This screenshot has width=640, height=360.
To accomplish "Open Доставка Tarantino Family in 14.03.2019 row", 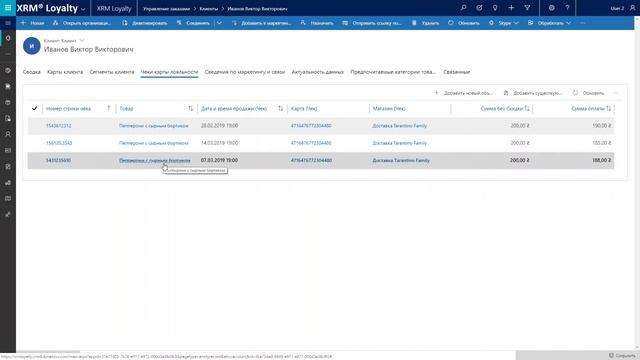I will coord(399,143).
